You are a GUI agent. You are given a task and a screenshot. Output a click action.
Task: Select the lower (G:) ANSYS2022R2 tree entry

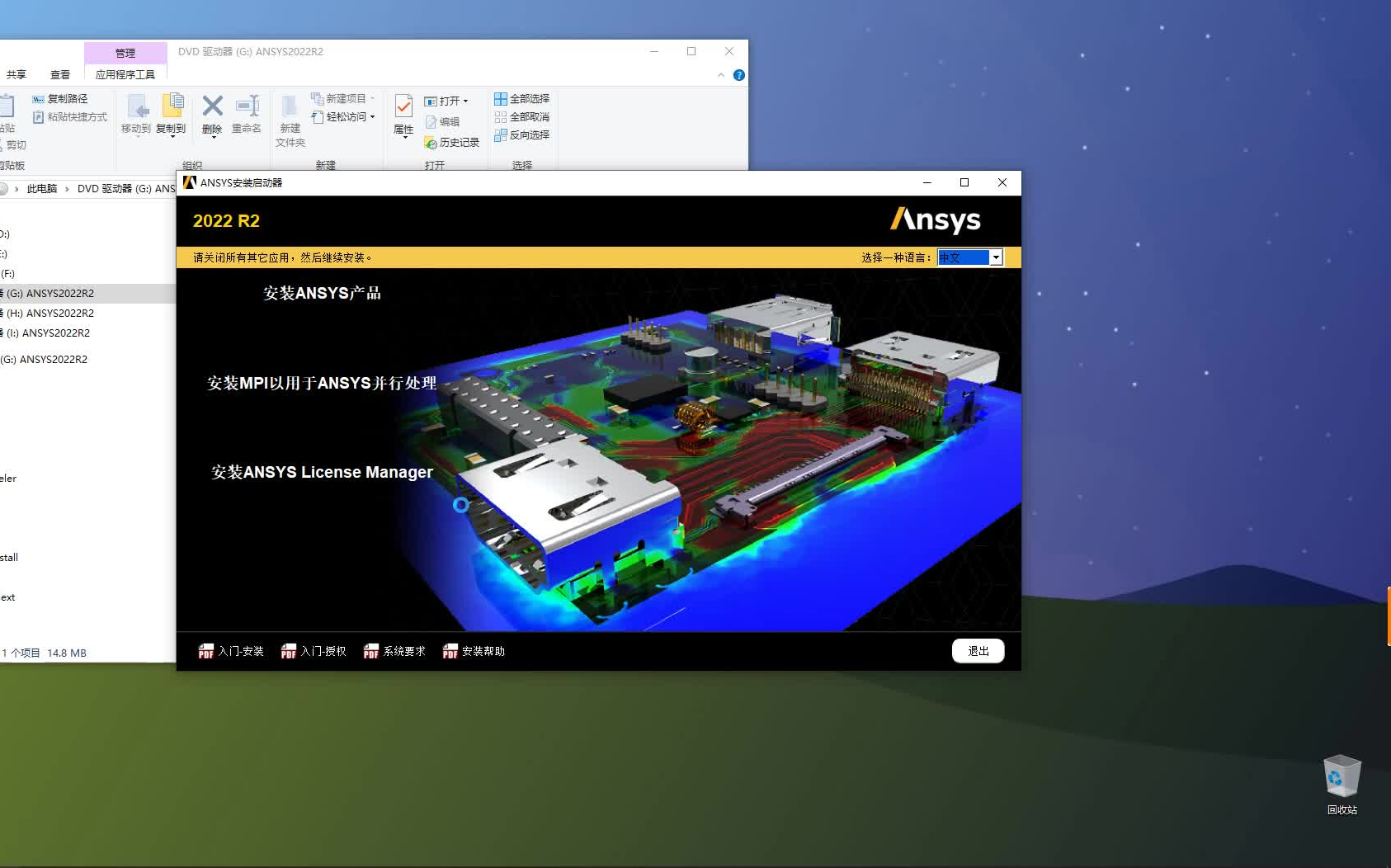45,360
